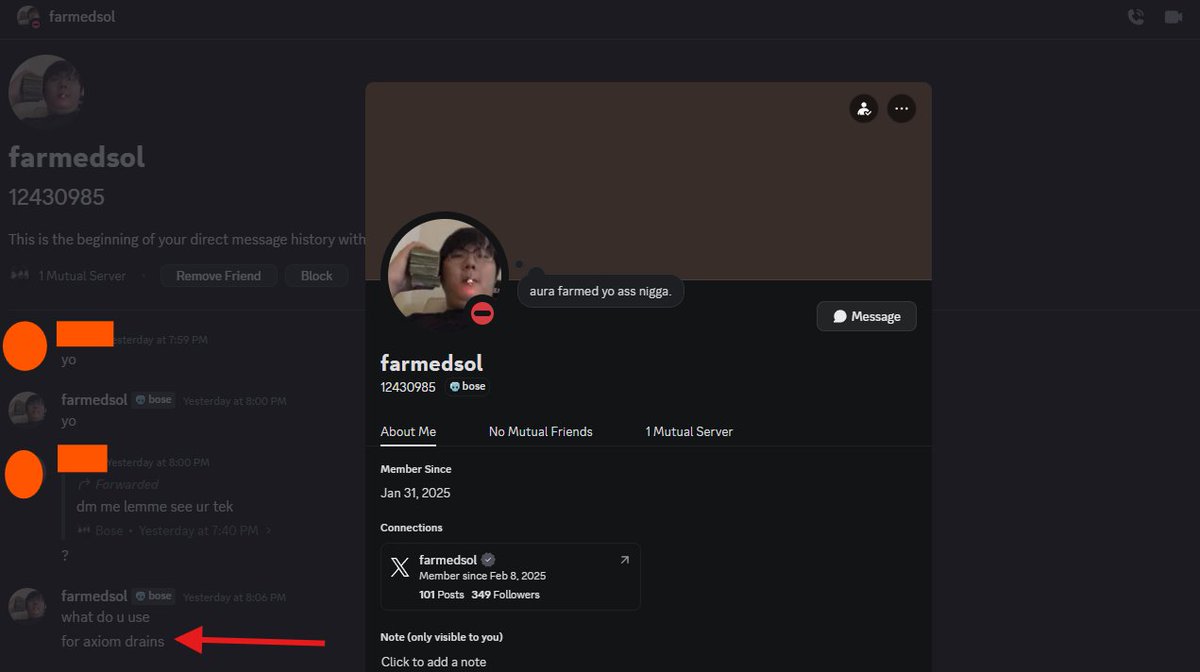Click the Message button in profile

pyautogui.click(x=867, y=316)
